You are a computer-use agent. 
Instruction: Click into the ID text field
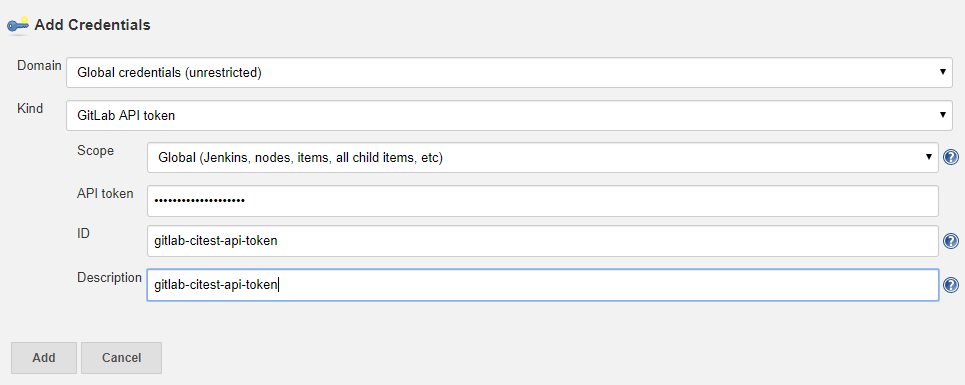(543, 241)
